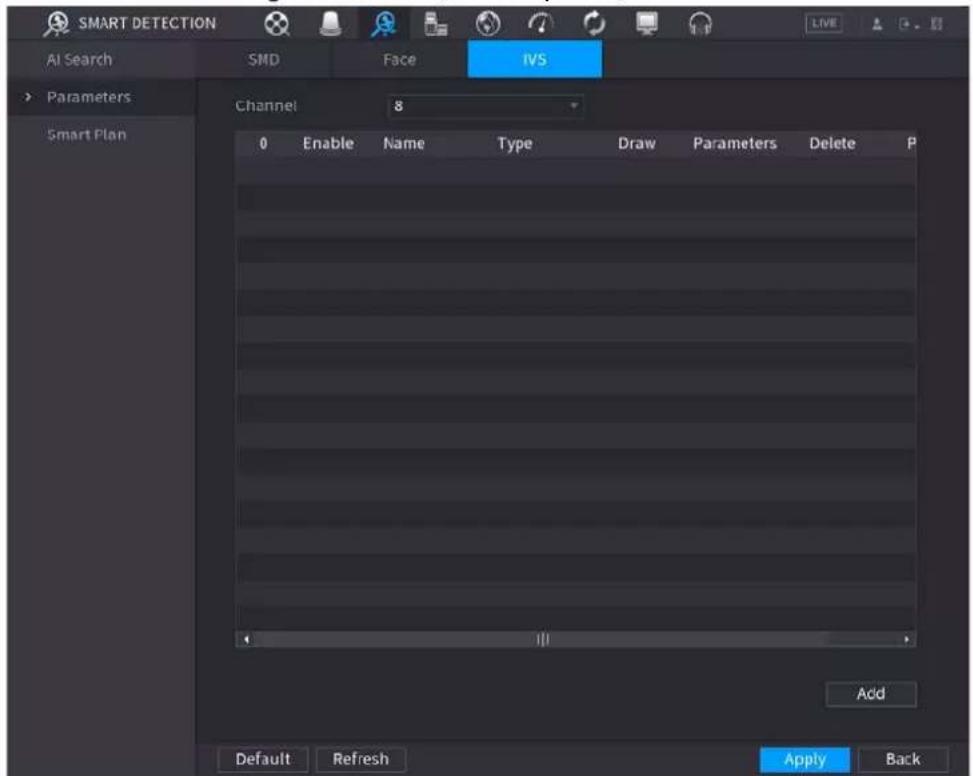Open the alarm siren icon
The height and width of the screenshot is (776, 973).
coord(330,24)
